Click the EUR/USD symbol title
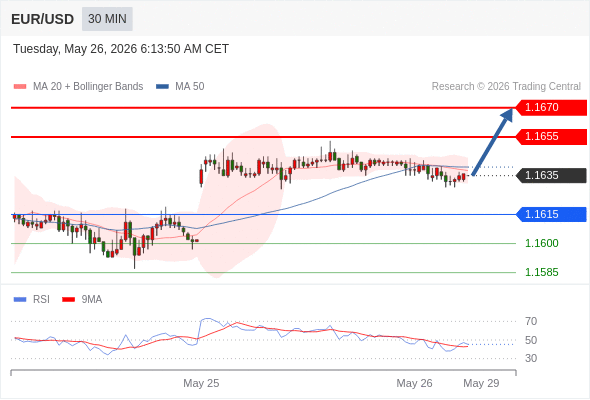 point(43,19)
